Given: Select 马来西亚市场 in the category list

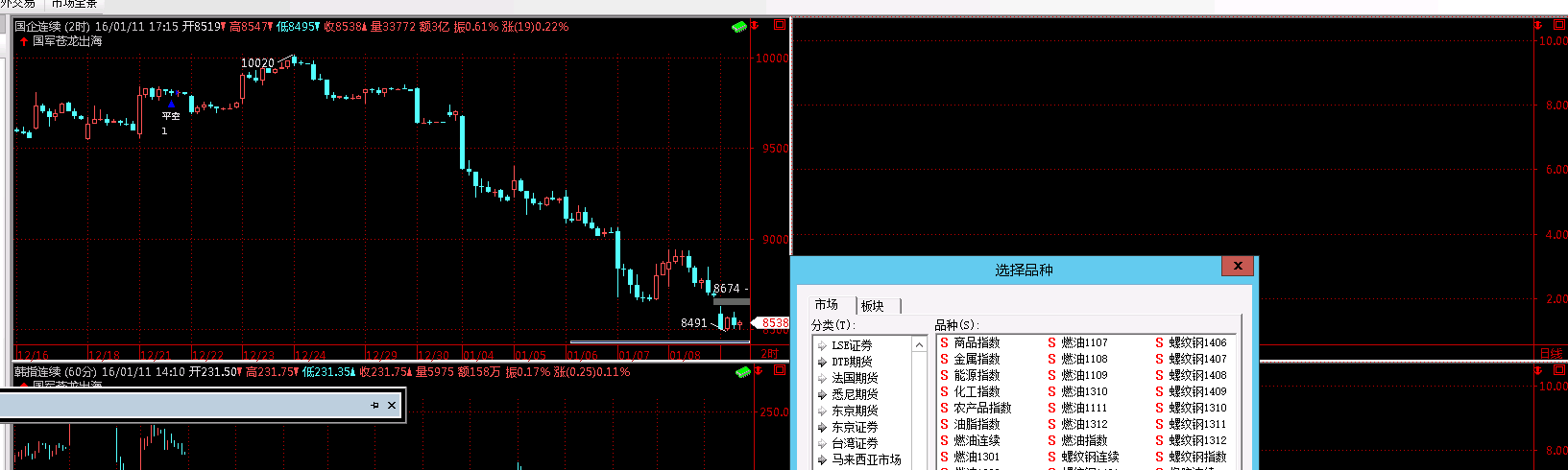Looking at the screenshot, I should point(866,460).
